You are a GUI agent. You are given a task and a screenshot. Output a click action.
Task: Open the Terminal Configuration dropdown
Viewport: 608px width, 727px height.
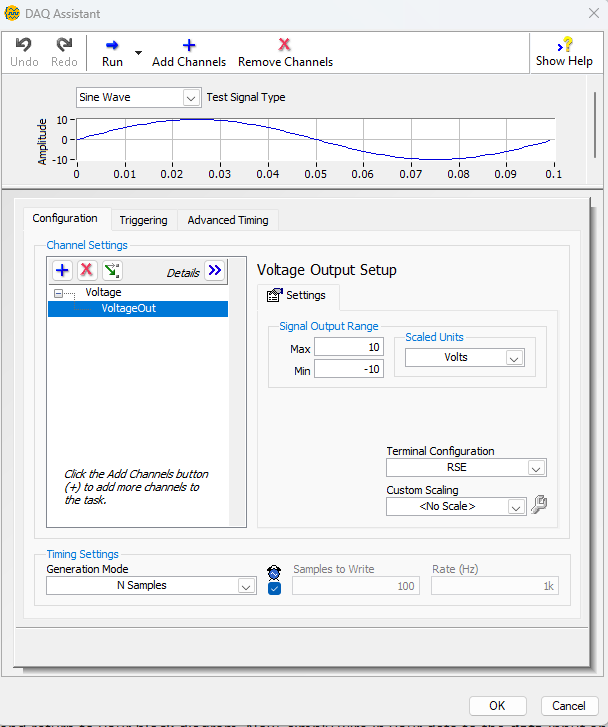coord(536,468)
